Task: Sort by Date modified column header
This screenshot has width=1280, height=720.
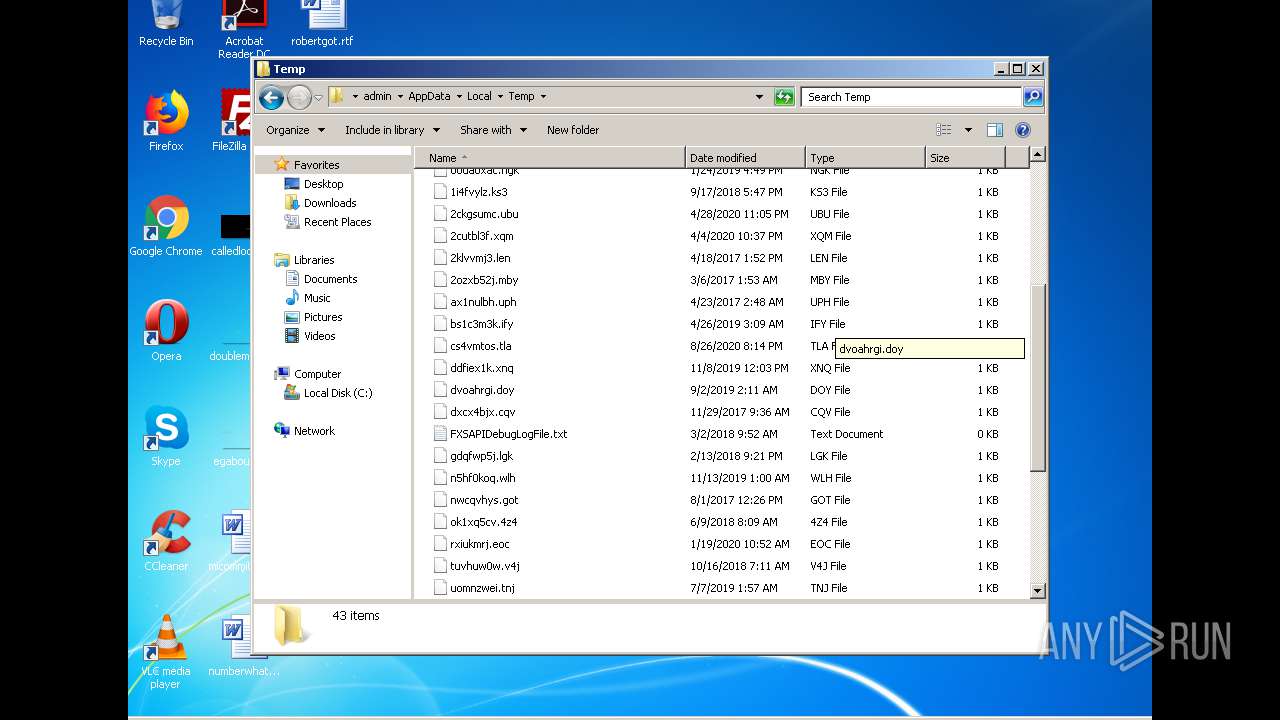Action: [745, 158]
